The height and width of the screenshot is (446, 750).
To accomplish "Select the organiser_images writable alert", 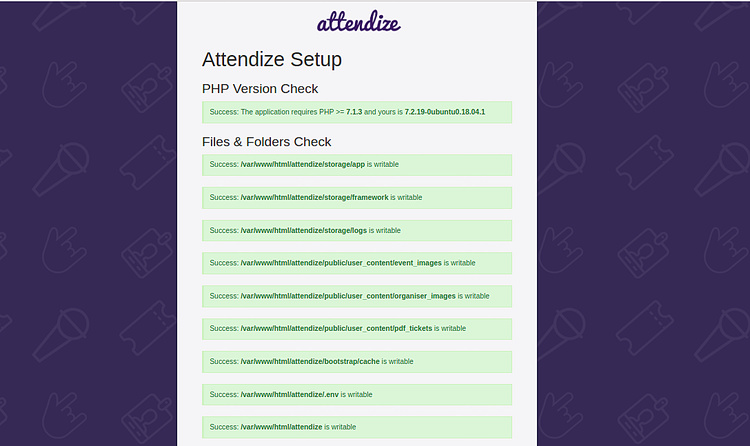I will (356, 296).
